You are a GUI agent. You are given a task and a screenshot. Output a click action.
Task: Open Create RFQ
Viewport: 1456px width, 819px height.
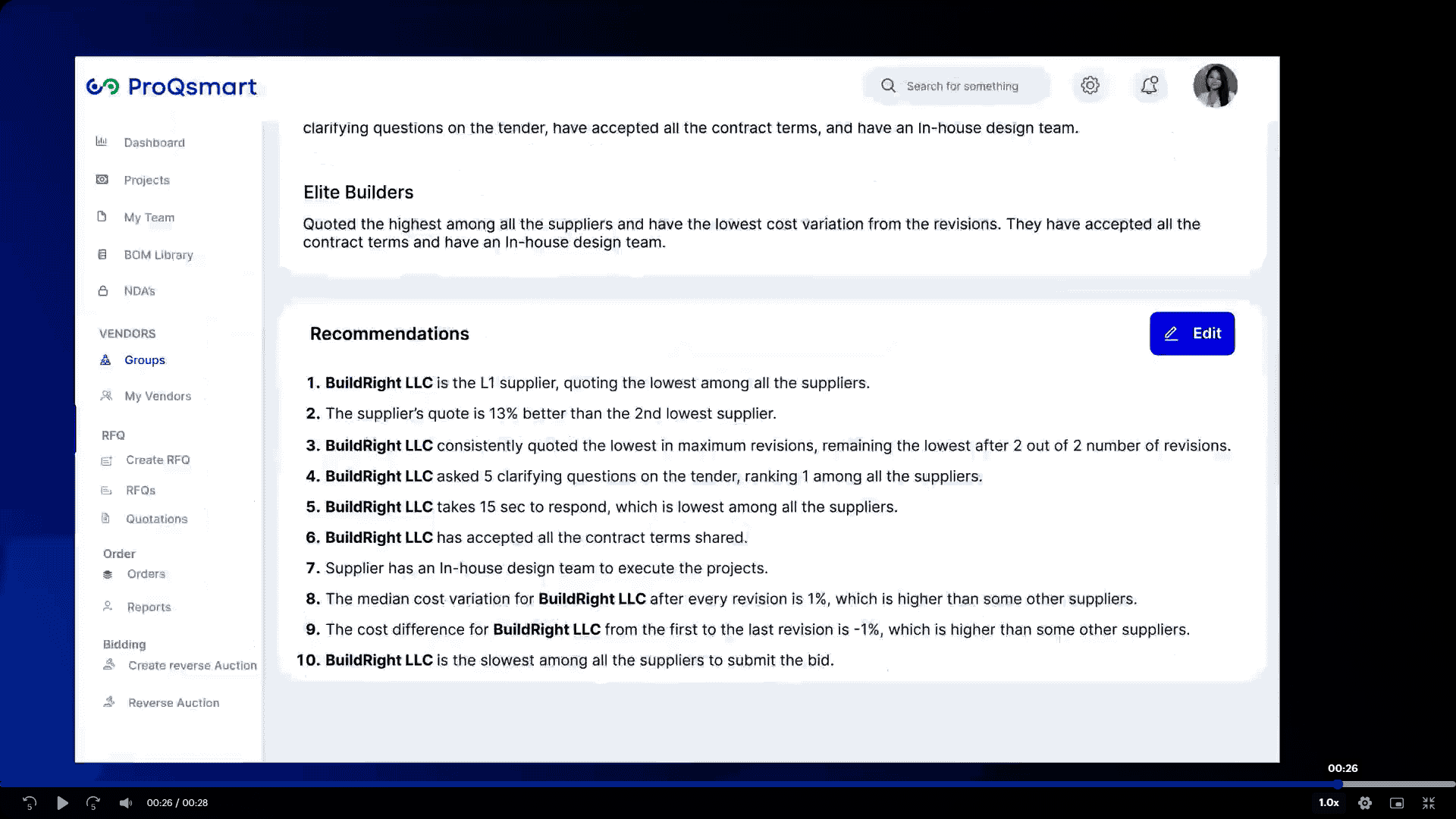[157, 460]
